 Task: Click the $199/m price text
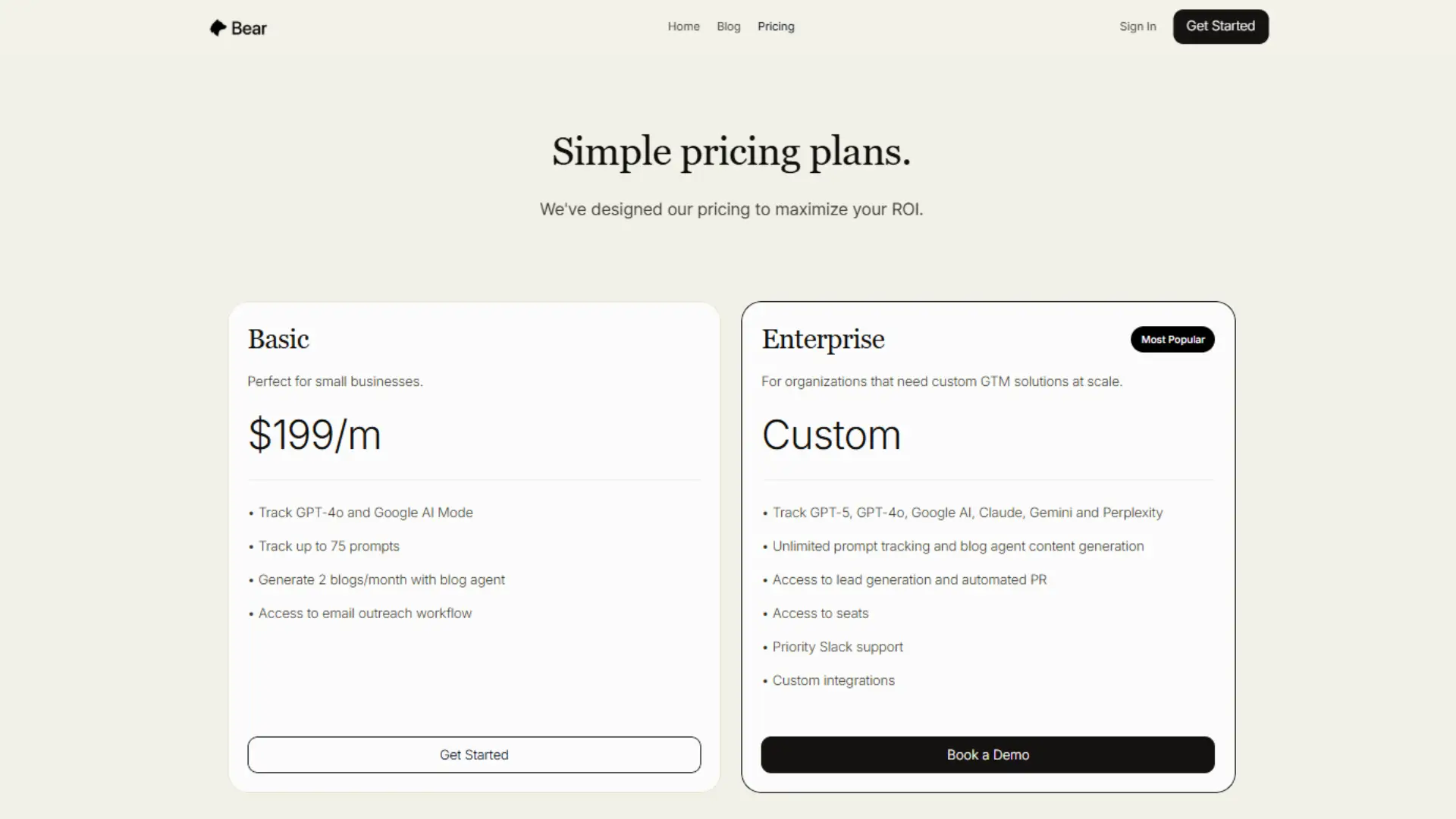314,435
